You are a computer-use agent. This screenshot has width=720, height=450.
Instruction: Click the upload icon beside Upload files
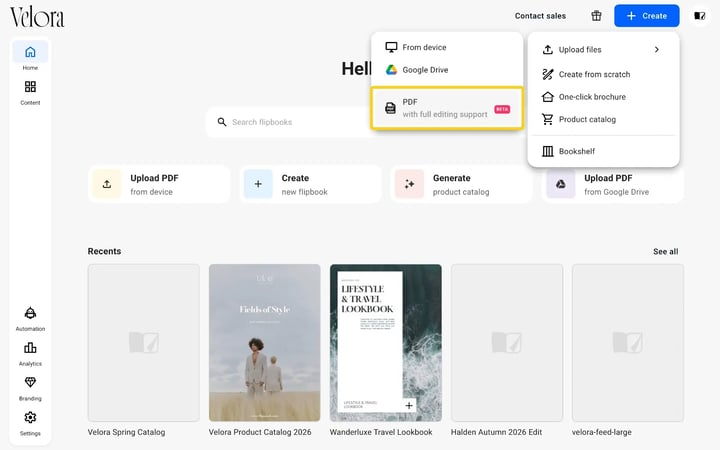tap(547, 50)
